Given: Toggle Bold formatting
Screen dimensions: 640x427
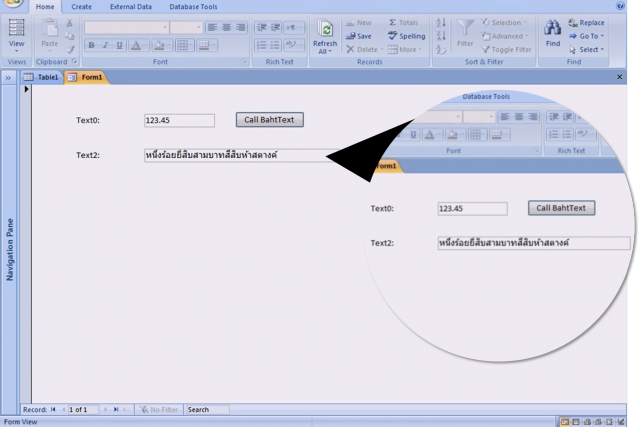Looking at the screenshot, I should point(91,45).
